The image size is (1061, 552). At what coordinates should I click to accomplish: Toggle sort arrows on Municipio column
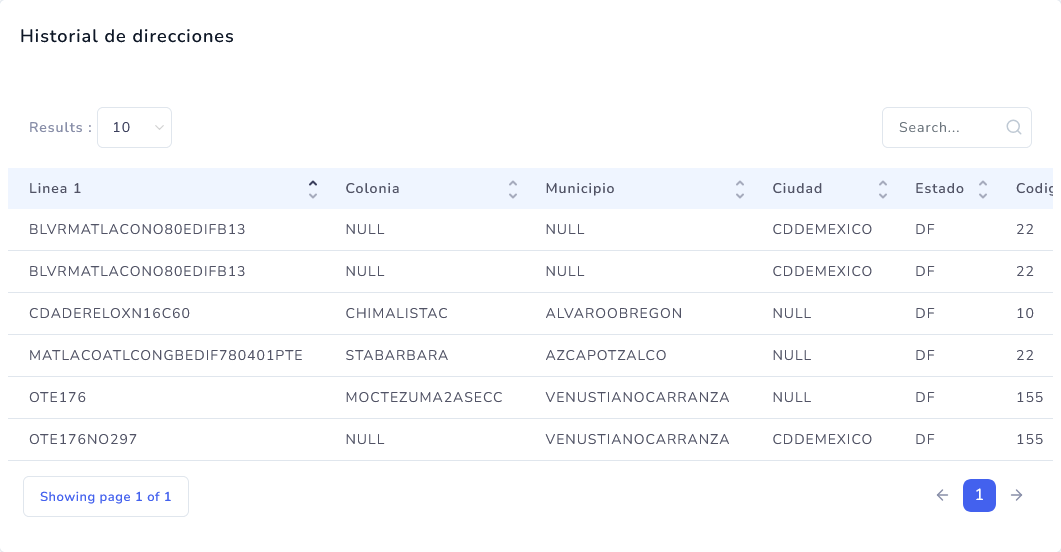pos(740,188)
